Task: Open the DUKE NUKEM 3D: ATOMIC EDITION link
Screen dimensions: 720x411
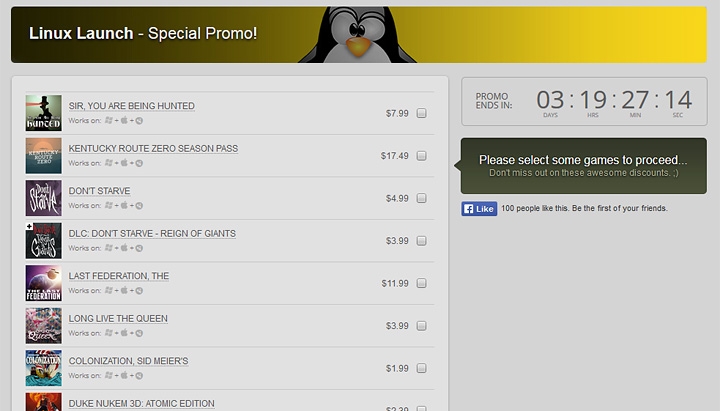Action: [x=141, y=404]
